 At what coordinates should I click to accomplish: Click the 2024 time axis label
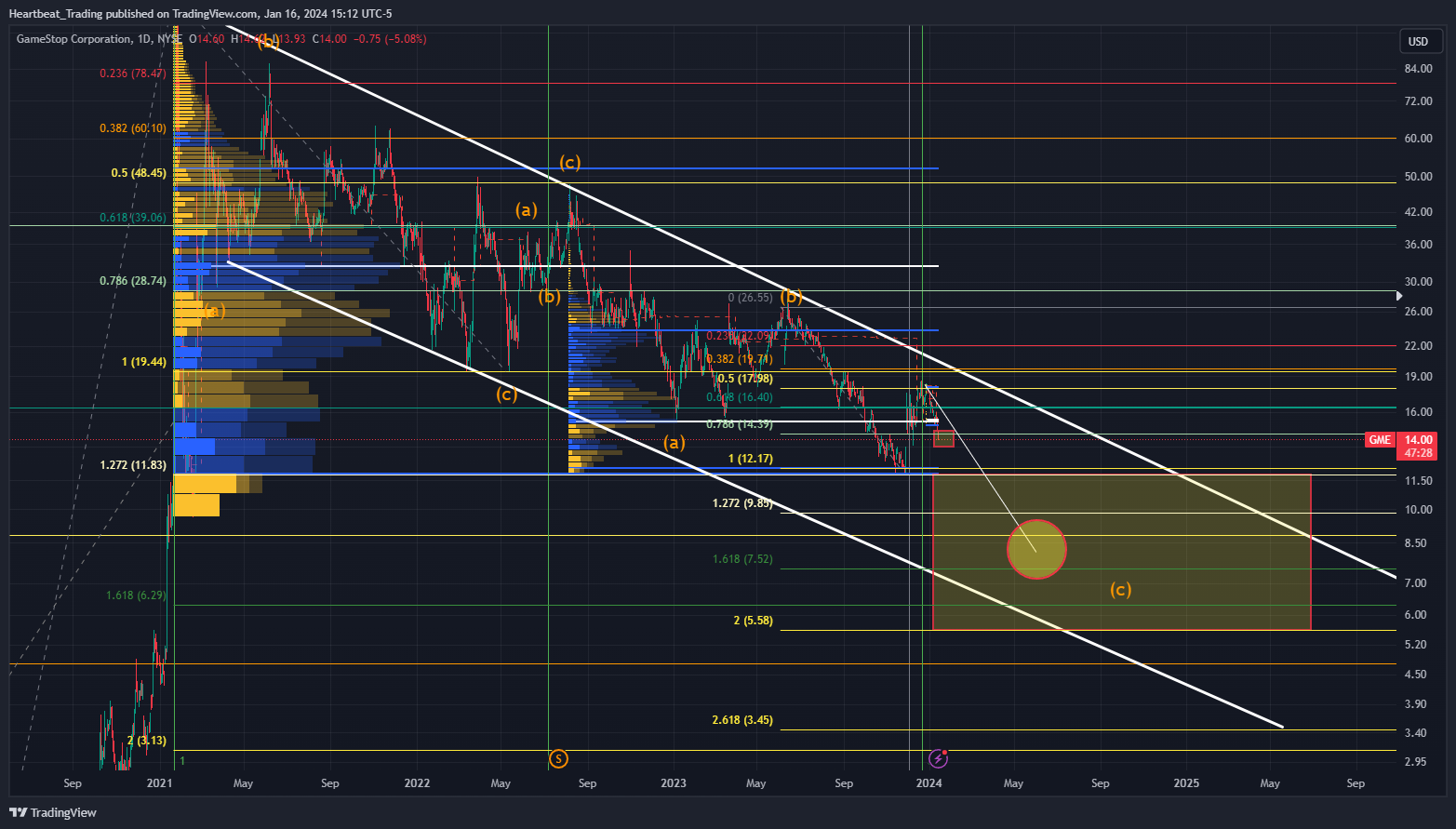point(928,783)
